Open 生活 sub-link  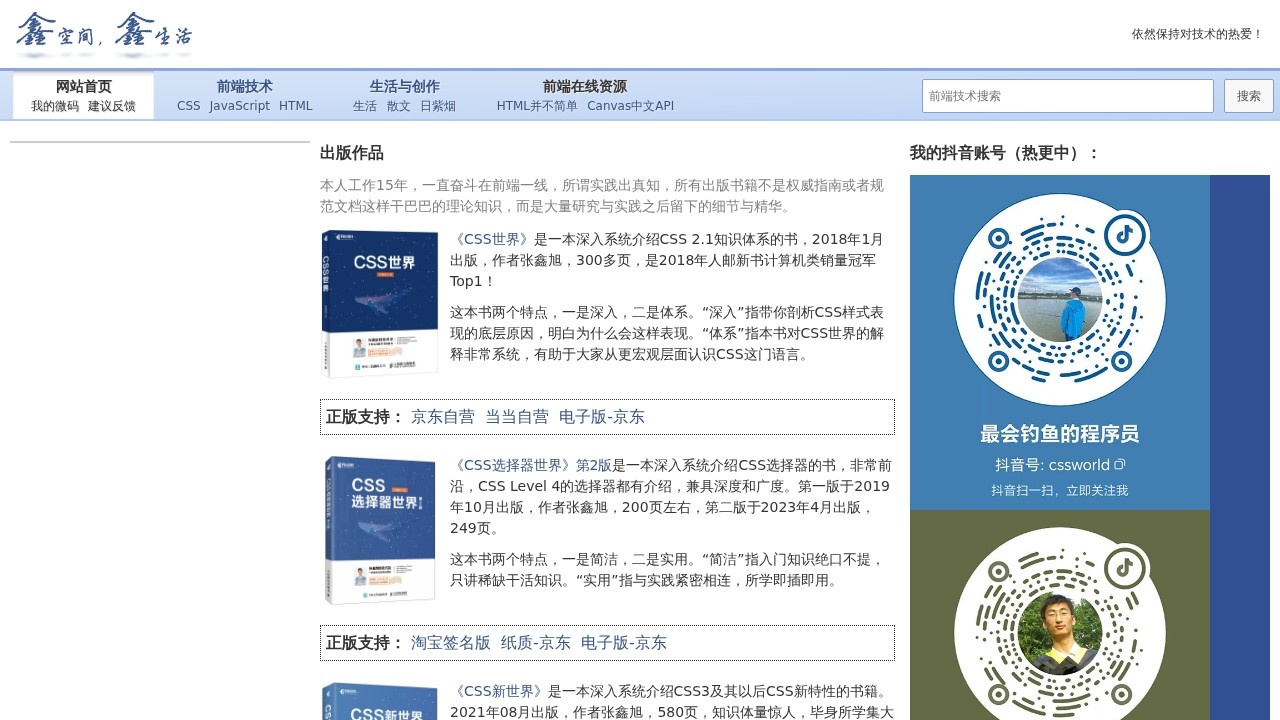tap(364, 106)
